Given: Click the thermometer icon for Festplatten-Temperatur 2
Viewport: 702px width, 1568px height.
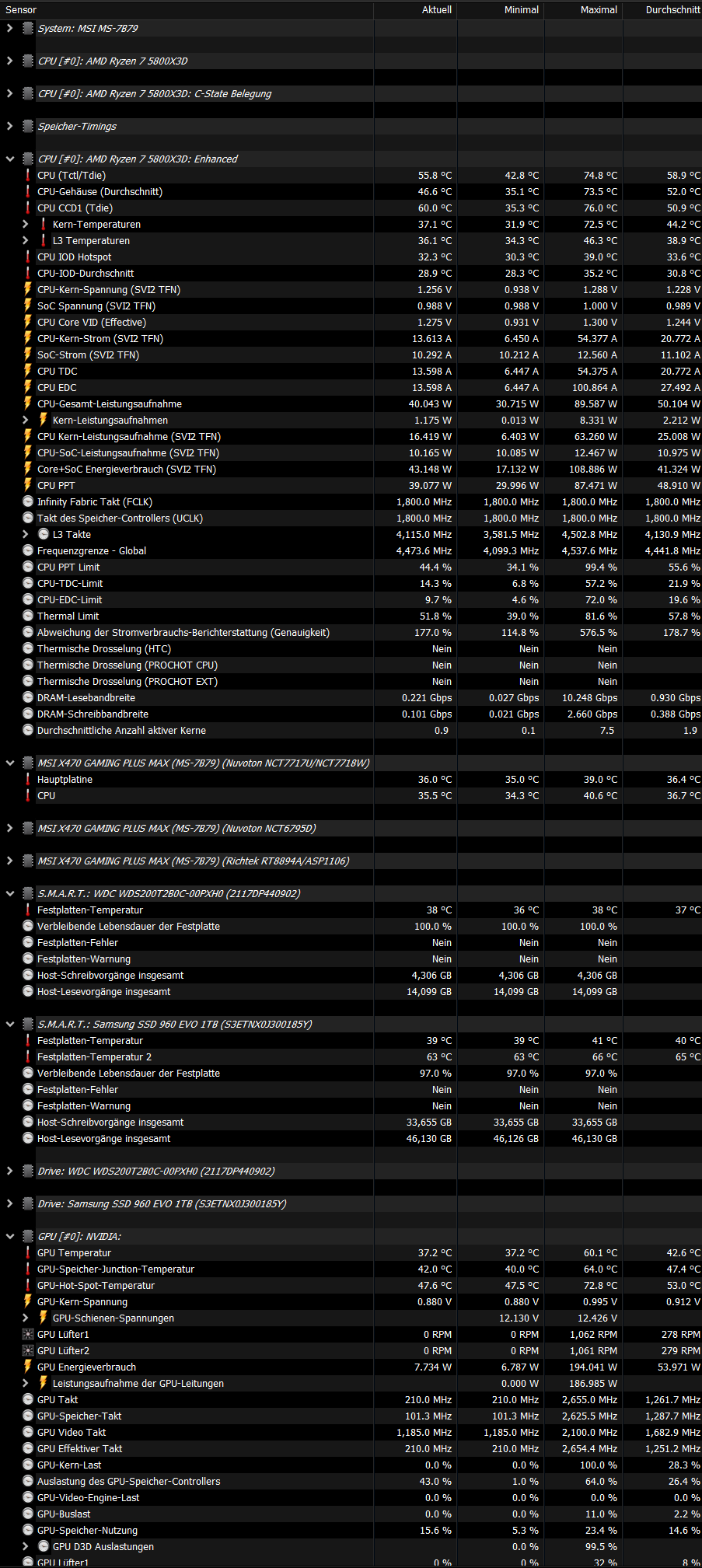Looking at the screenshot, I should click(28, 1056).
